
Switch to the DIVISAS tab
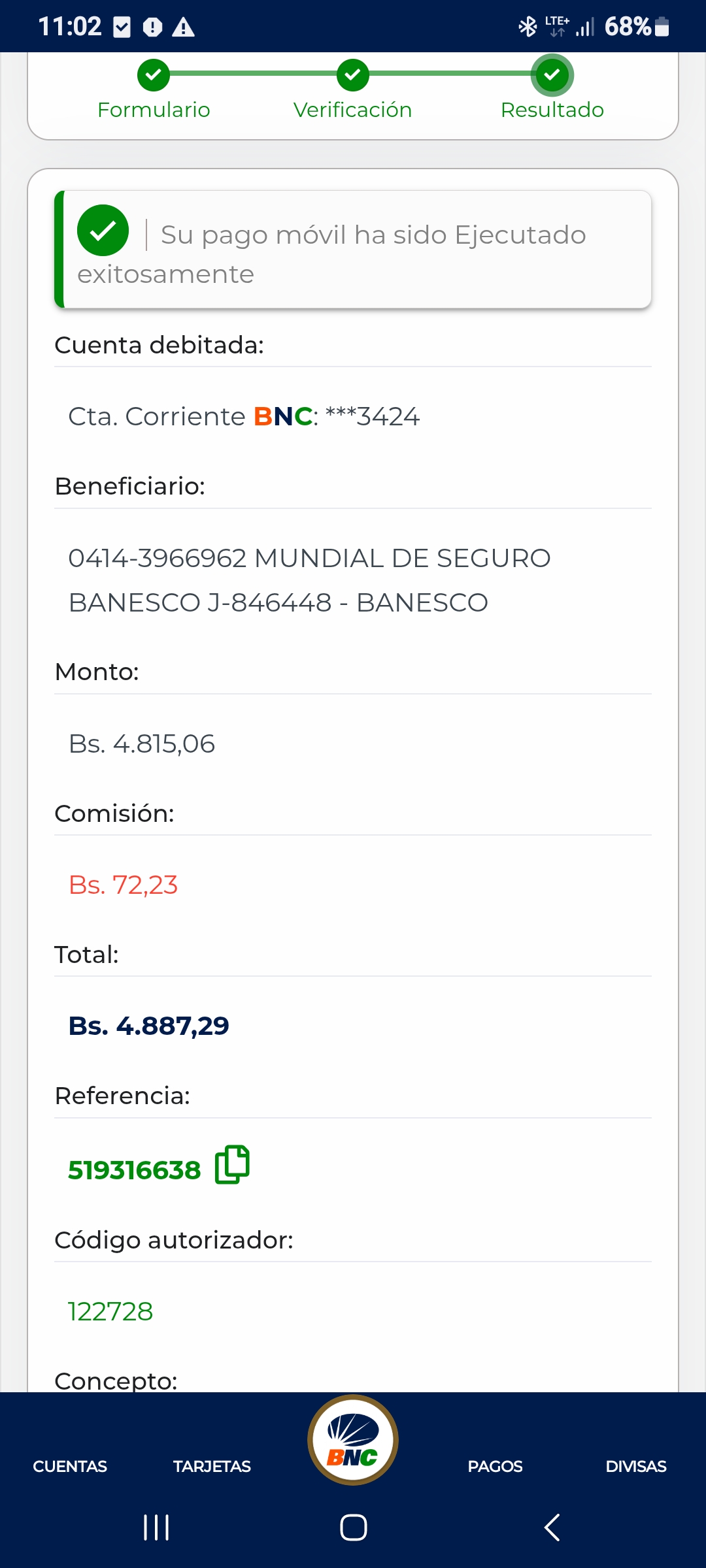pyautogui.click(x=635, y=1467)
